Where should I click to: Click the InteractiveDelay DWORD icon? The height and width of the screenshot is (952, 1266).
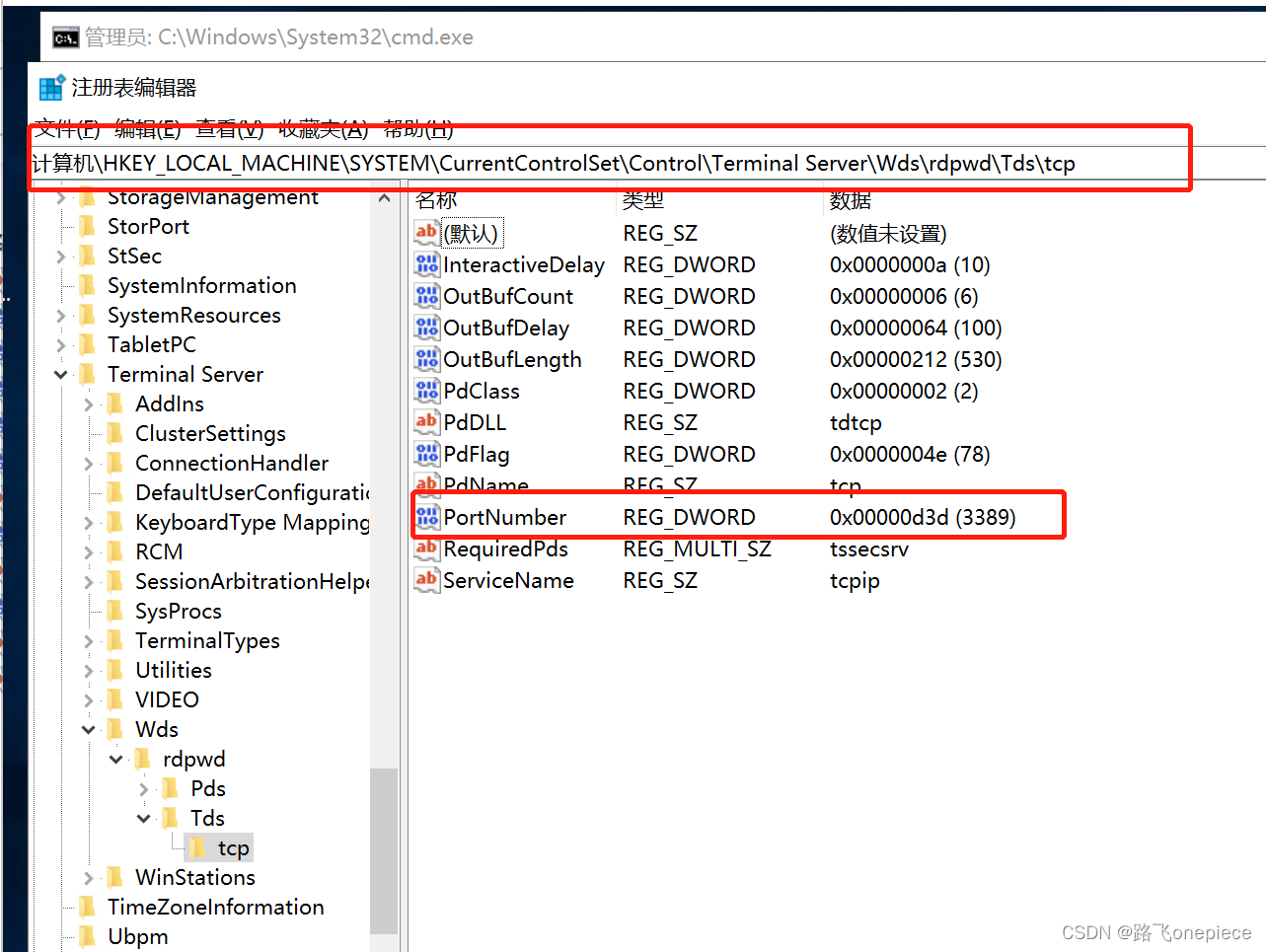click(426, 264)
